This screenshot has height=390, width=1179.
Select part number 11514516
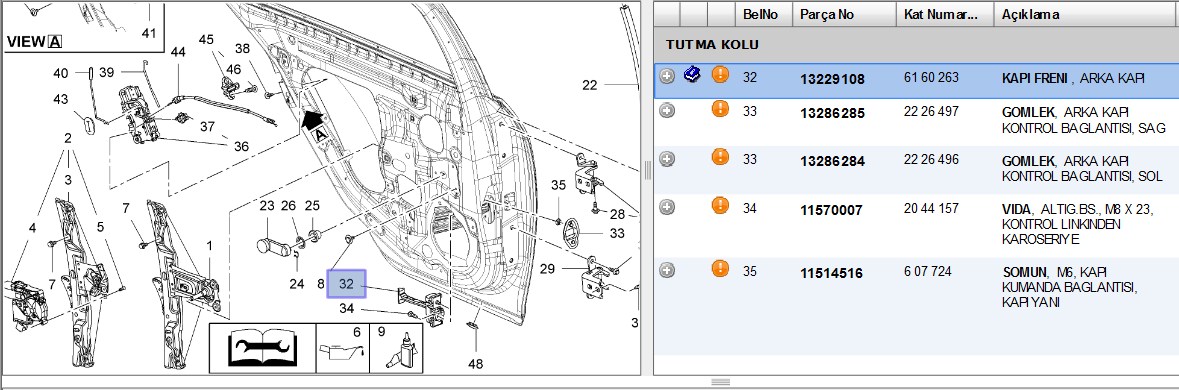(831, 274)
